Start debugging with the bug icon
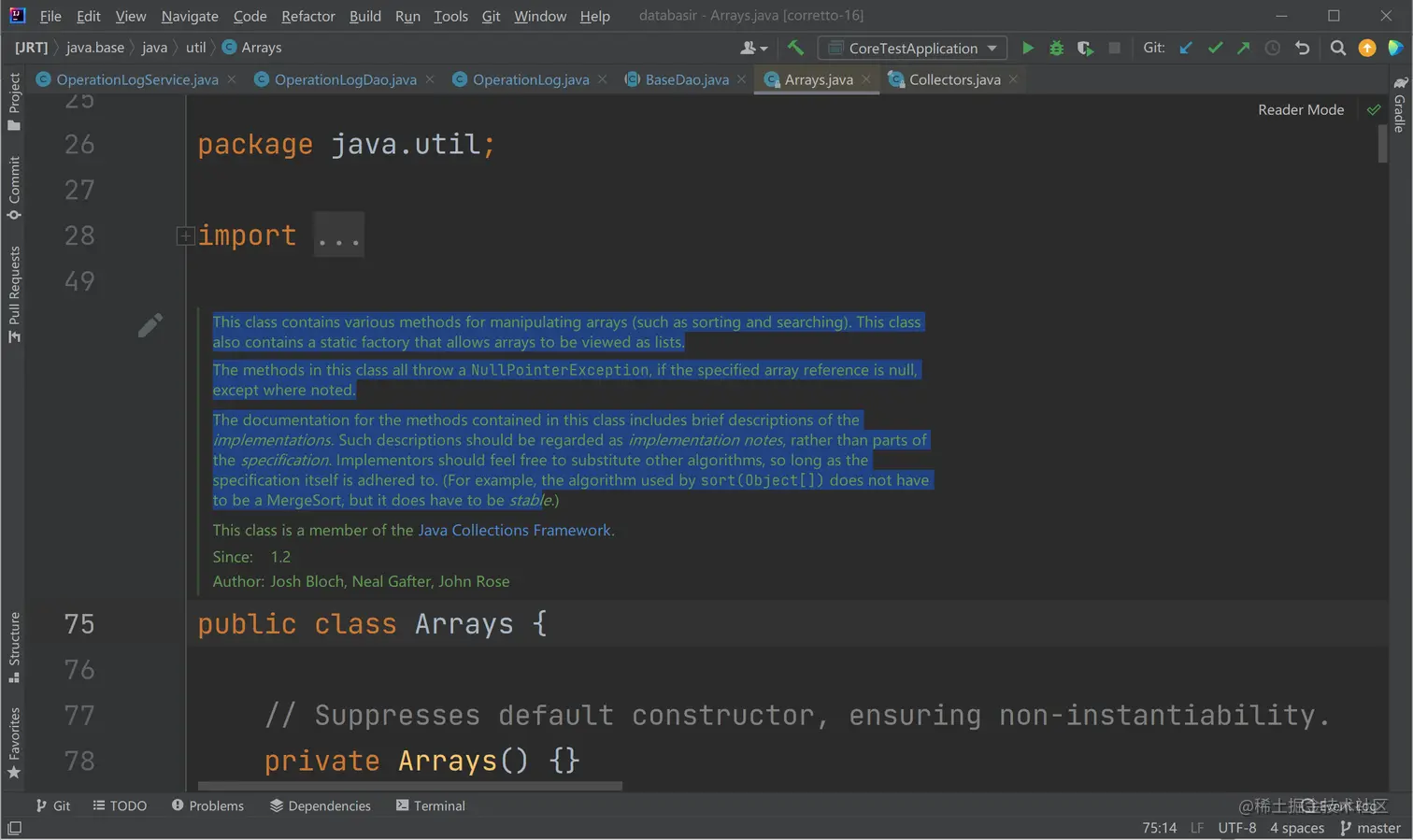 pyautogui.click(x=1056, y=48)
